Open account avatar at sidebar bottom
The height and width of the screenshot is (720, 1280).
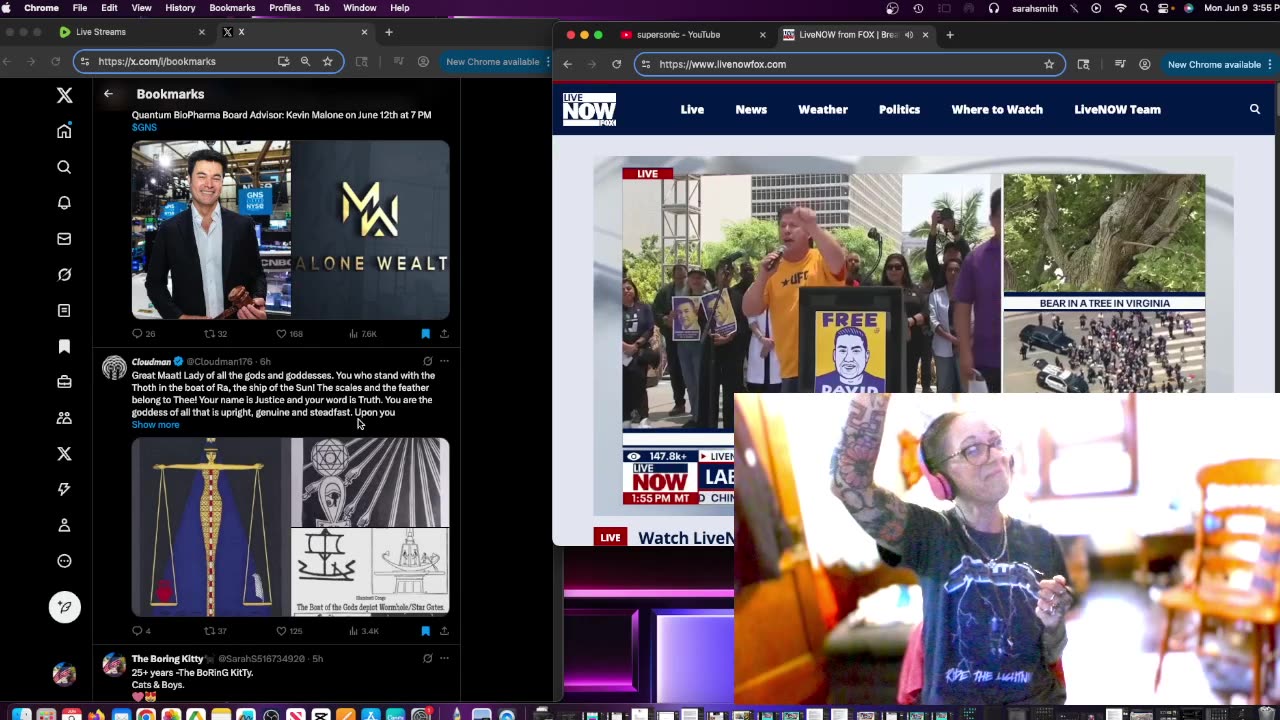[x=64, y=673]
